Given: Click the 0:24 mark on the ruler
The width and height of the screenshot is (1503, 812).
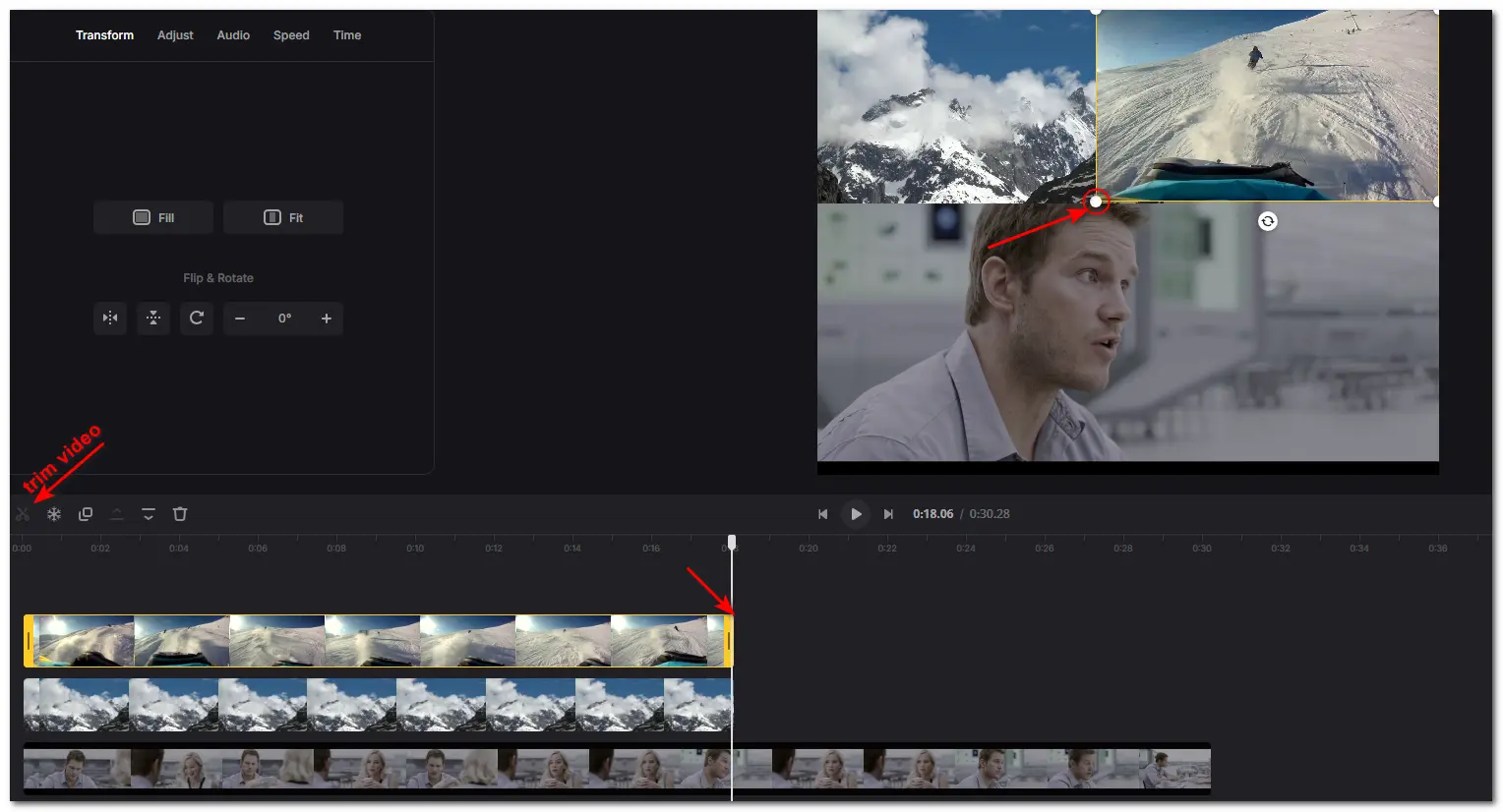Looking at the screenshot, I should [966, 549].
